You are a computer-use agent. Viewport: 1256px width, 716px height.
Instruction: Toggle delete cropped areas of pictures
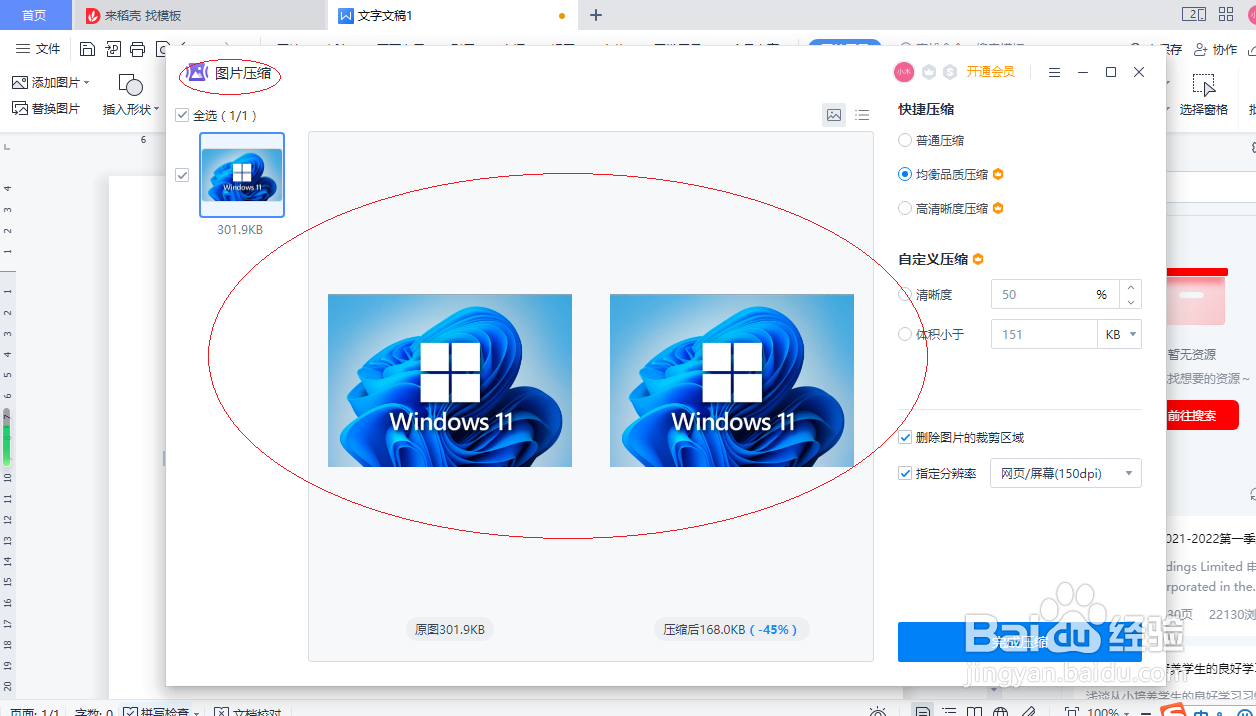pos(905,438)
